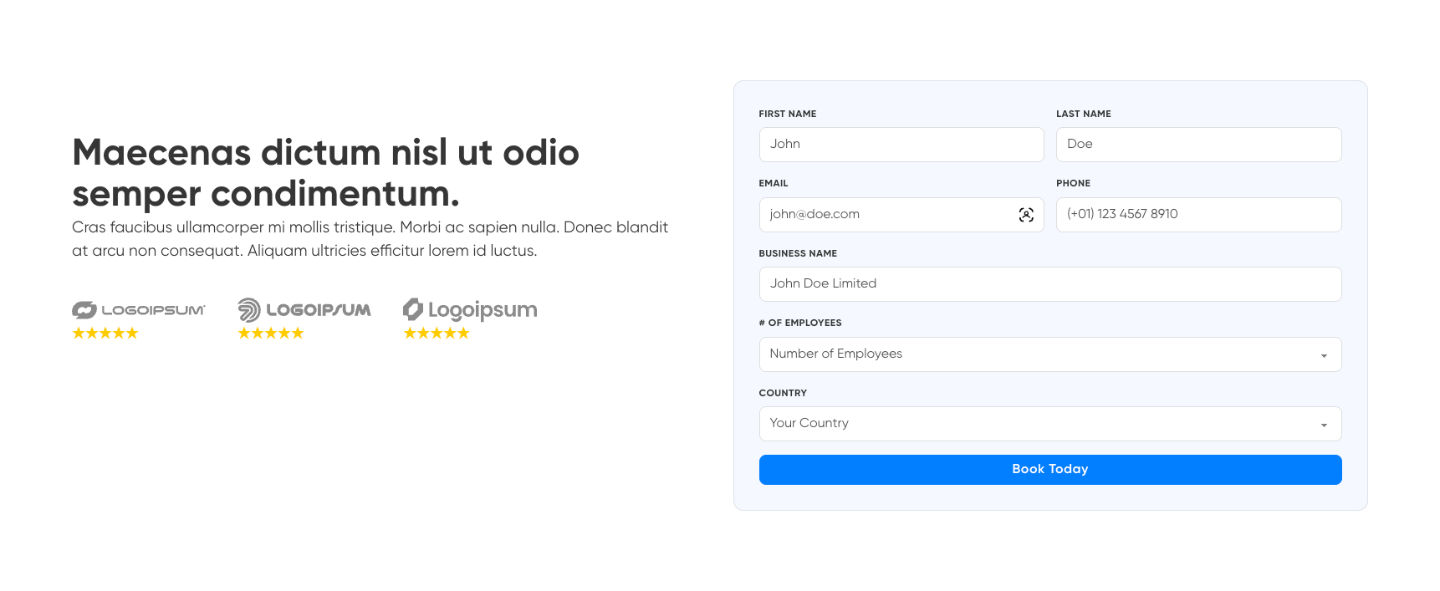Click the star rating under the third logo
This screenshot has width=1440, height=591.
pos(436,333)
